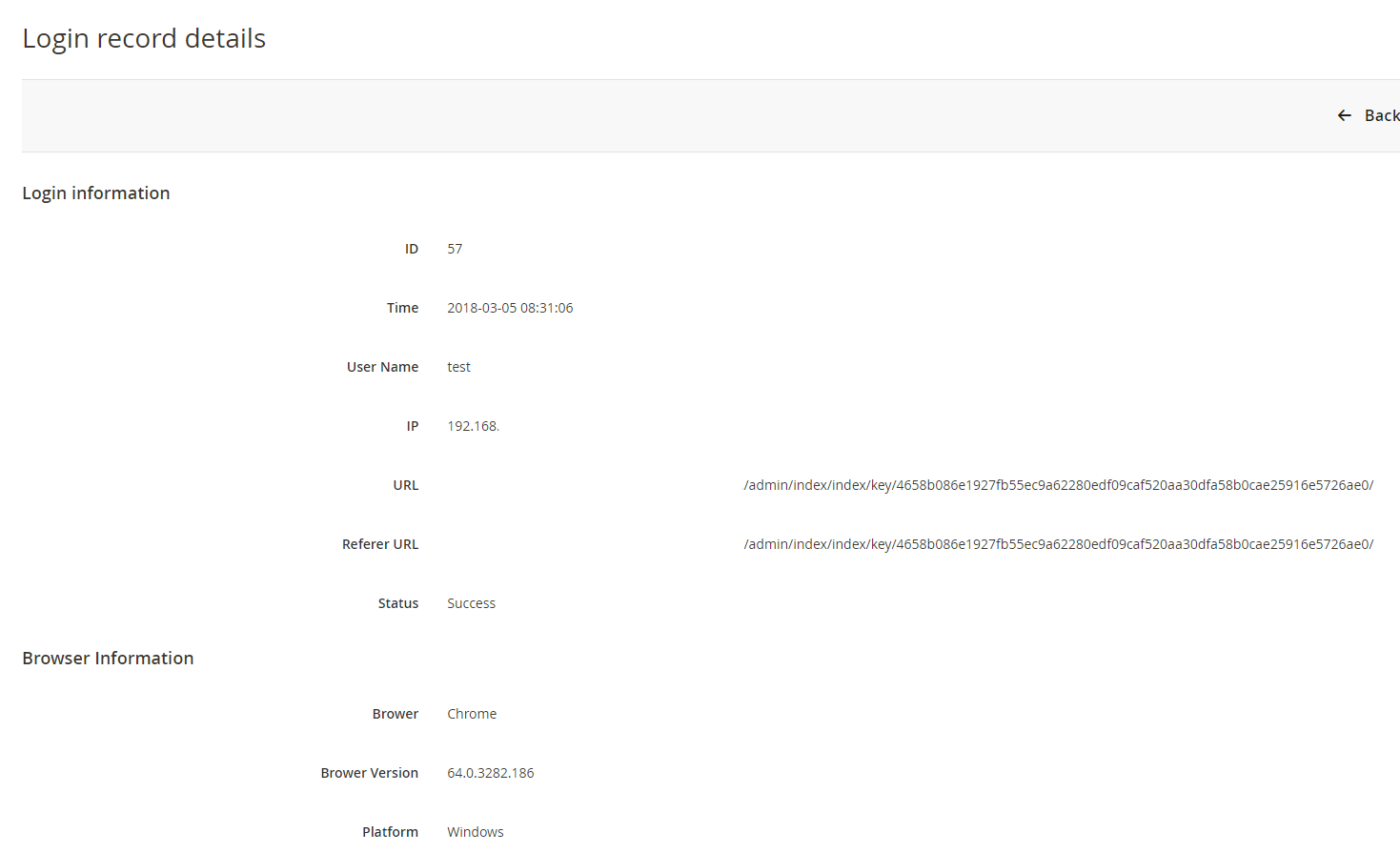Select the time value 2018-03-05 08:31:06
Viewport: 1400px width, 853px height.
[510, 308]
